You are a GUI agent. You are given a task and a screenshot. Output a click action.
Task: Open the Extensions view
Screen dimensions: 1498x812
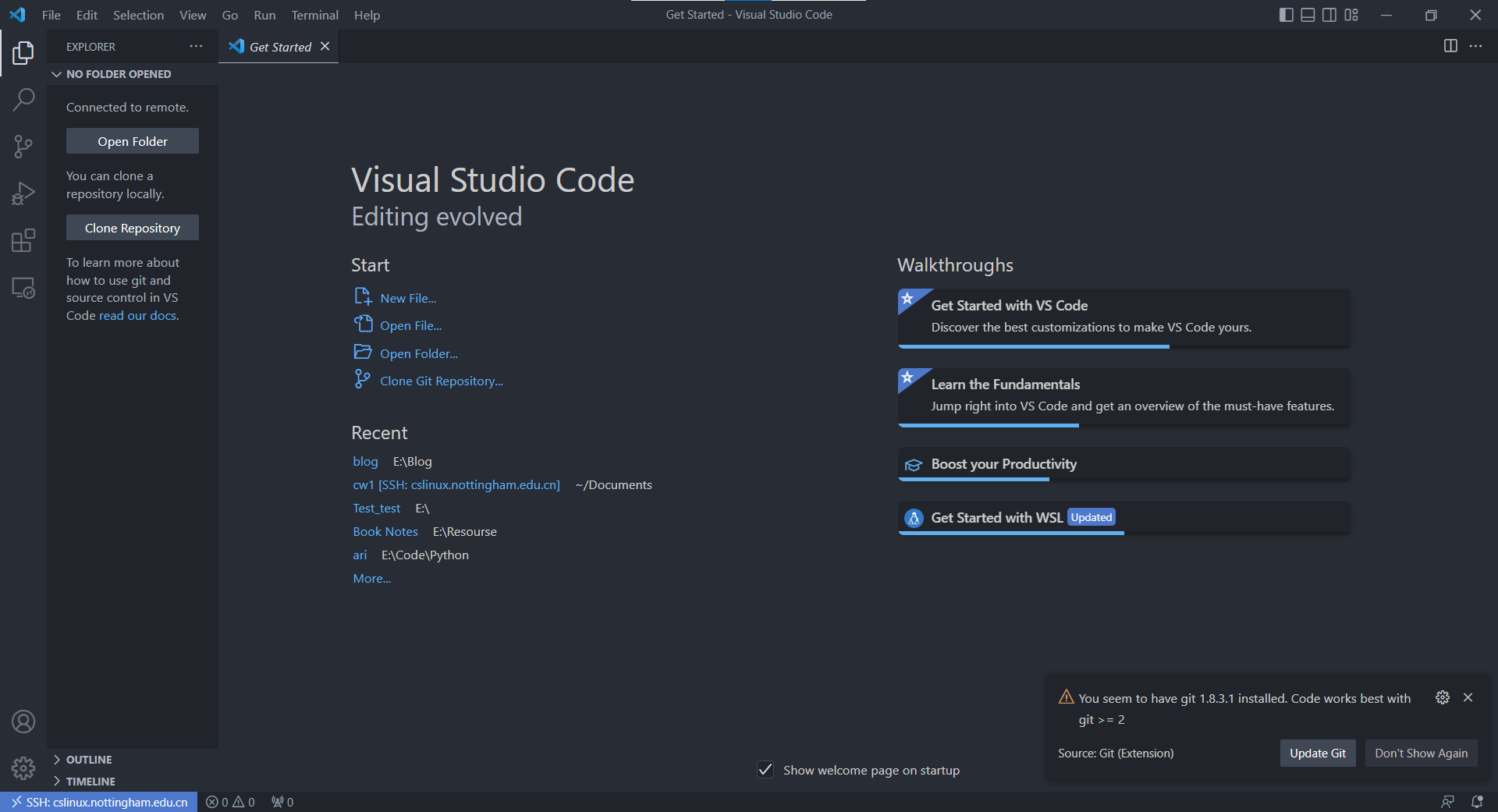23,240
